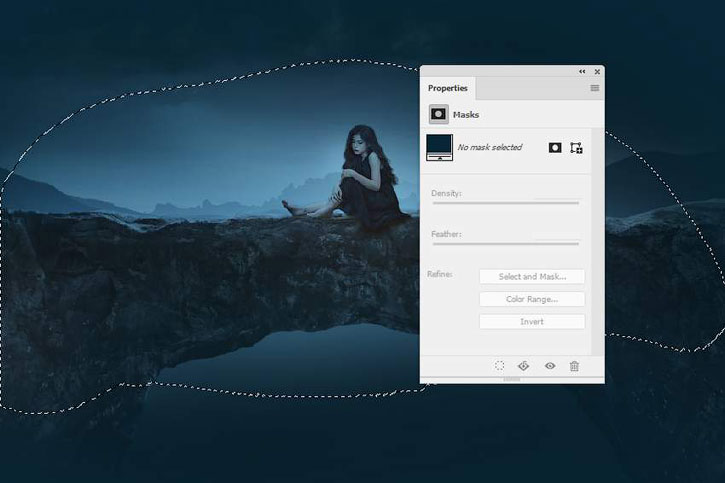725x483 pixels.
Task: Click the adjustment layer thumbnail
Action: click(439, 147)
